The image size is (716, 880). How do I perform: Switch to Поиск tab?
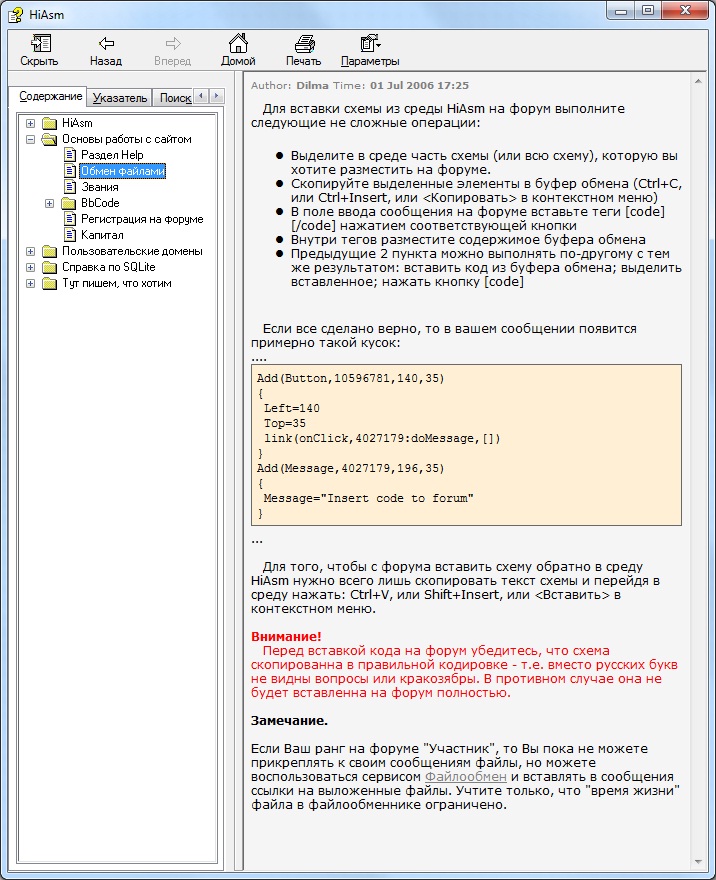(x=175, y=98)
